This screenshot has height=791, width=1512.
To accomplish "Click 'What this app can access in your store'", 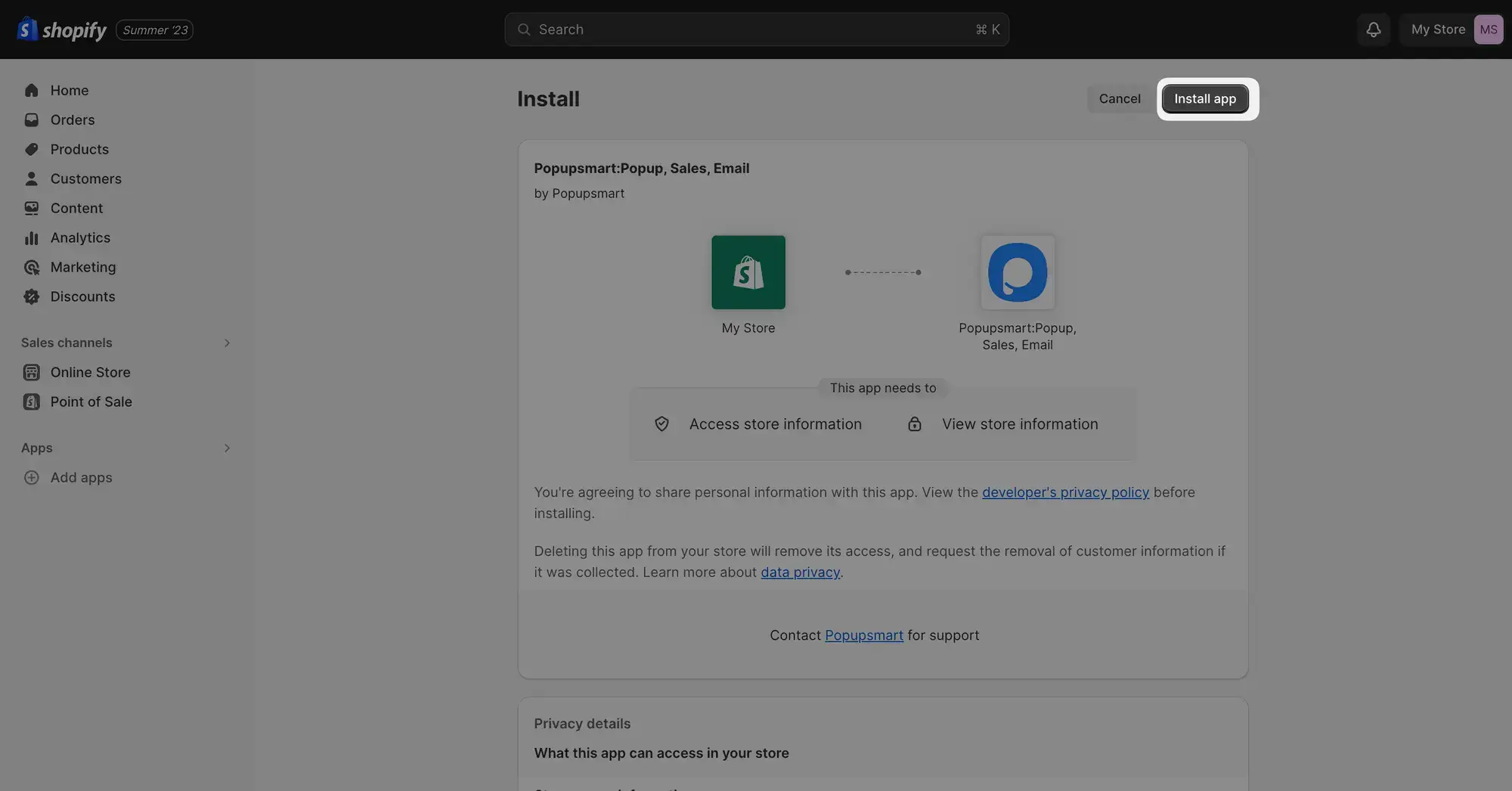I will 661,753.
